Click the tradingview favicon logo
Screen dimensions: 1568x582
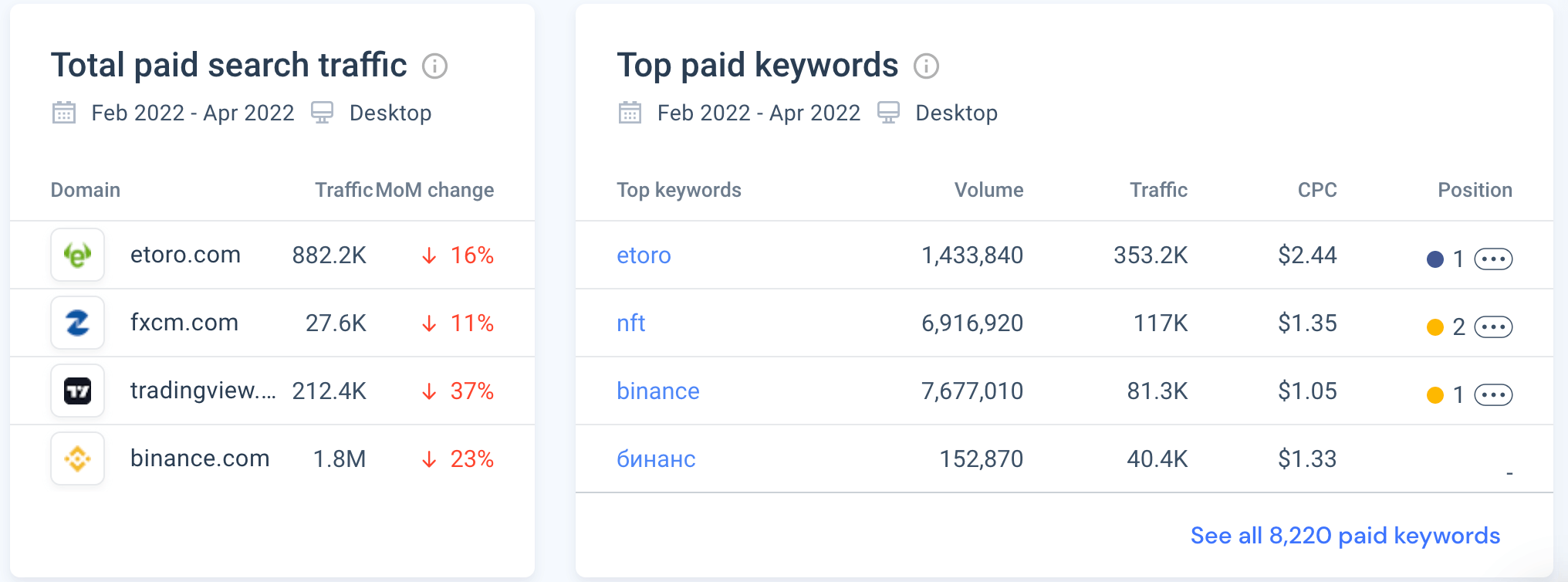click(x=77, y=391)
